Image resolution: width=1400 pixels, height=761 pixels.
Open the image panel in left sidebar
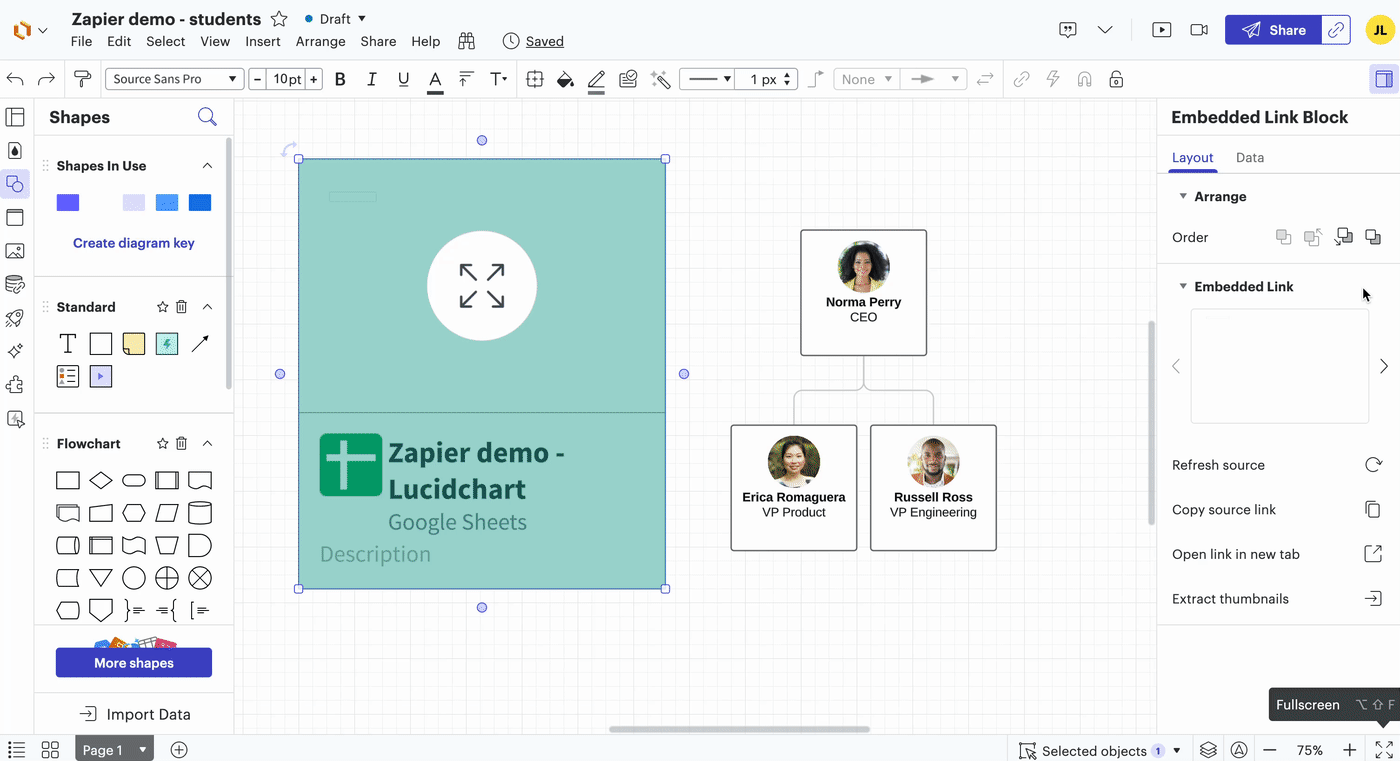(x=15, y=251)
